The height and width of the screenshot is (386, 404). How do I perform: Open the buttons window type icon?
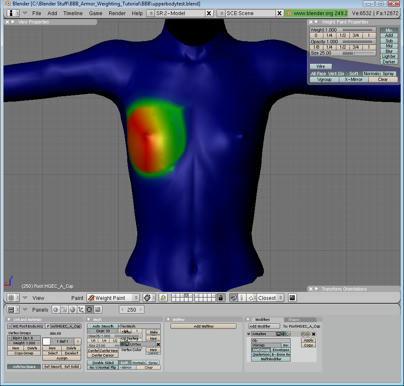pos(12,310)
